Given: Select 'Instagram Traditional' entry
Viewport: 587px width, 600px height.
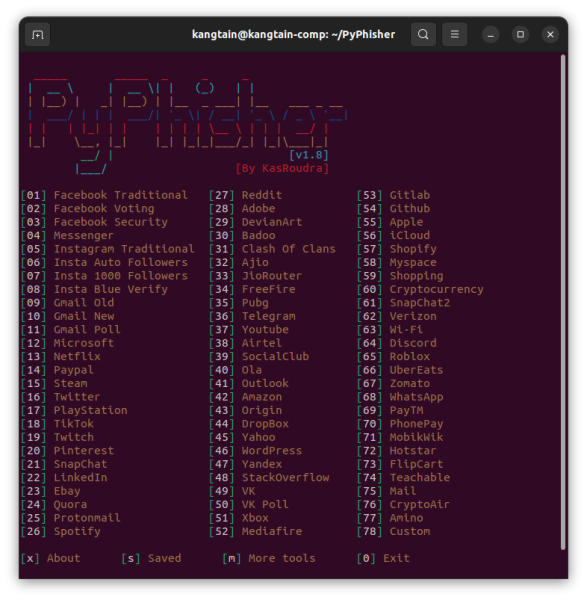Looking at the screenshot, I should point(124,249).
